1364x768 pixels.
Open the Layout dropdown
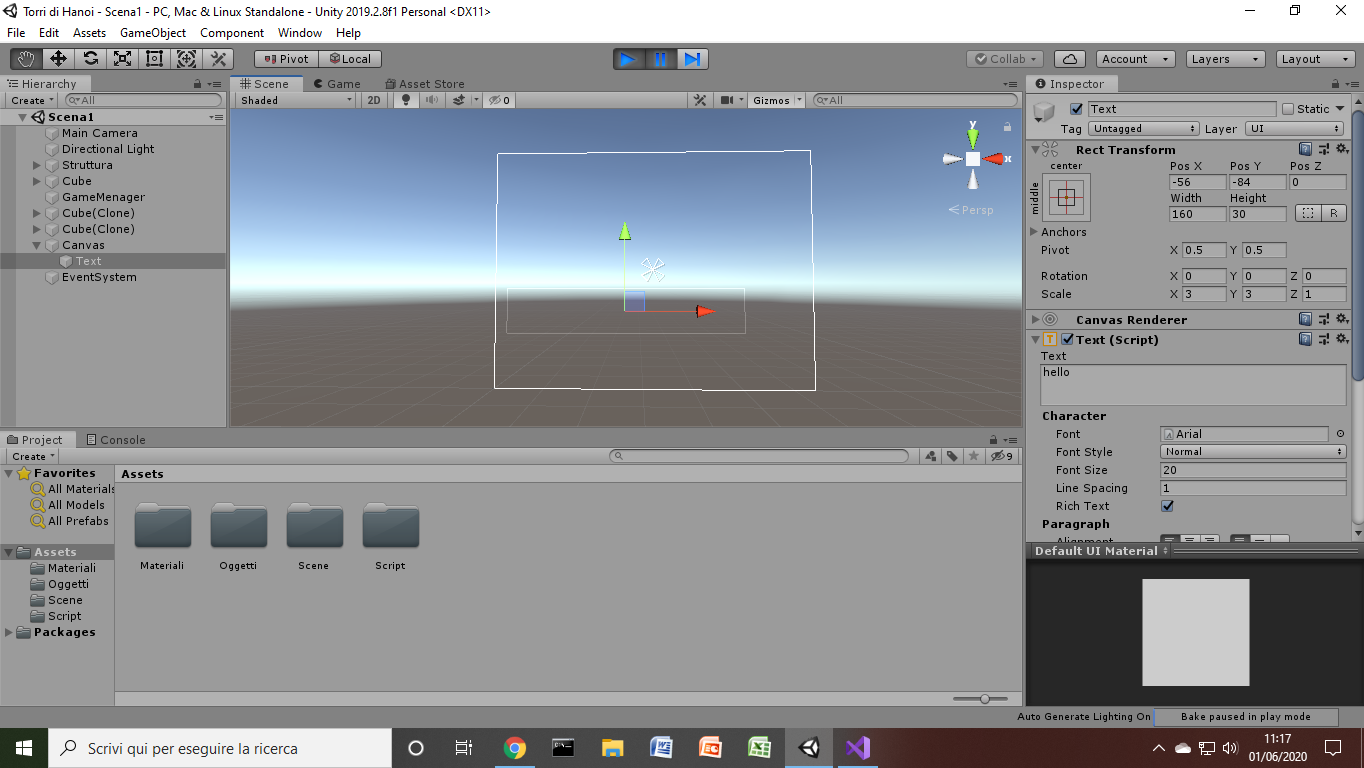click(x=1315, y=59)
